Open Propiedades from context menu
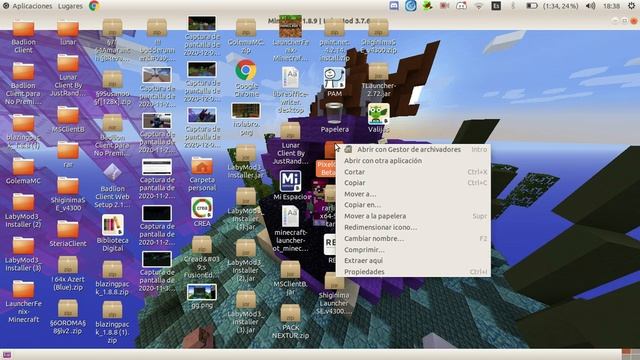 pyautogui.click(x=413, y=272)
